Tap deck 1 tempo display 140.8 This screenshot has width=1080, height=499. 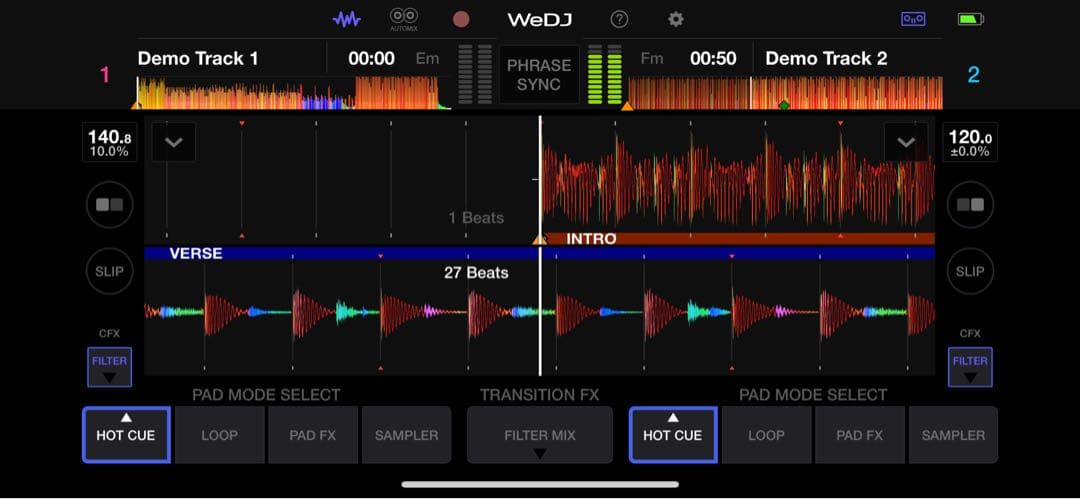(x=109, y=143)
